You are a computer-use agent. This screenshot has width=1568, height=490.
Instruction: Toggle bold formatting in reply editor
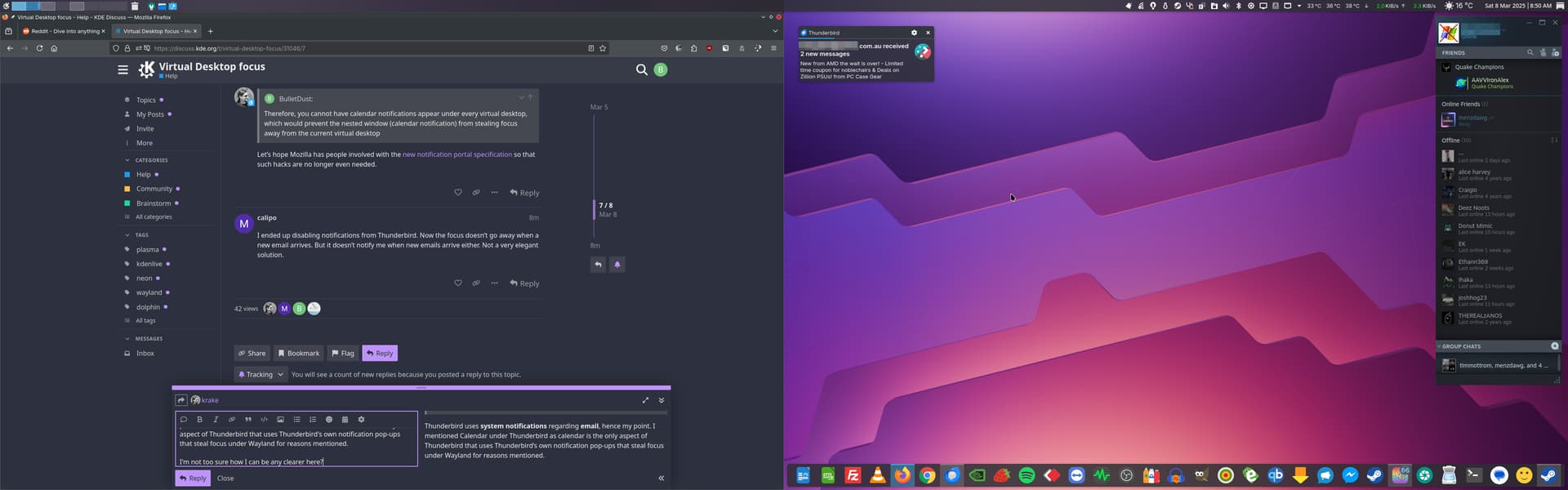(x=199, y=420)
